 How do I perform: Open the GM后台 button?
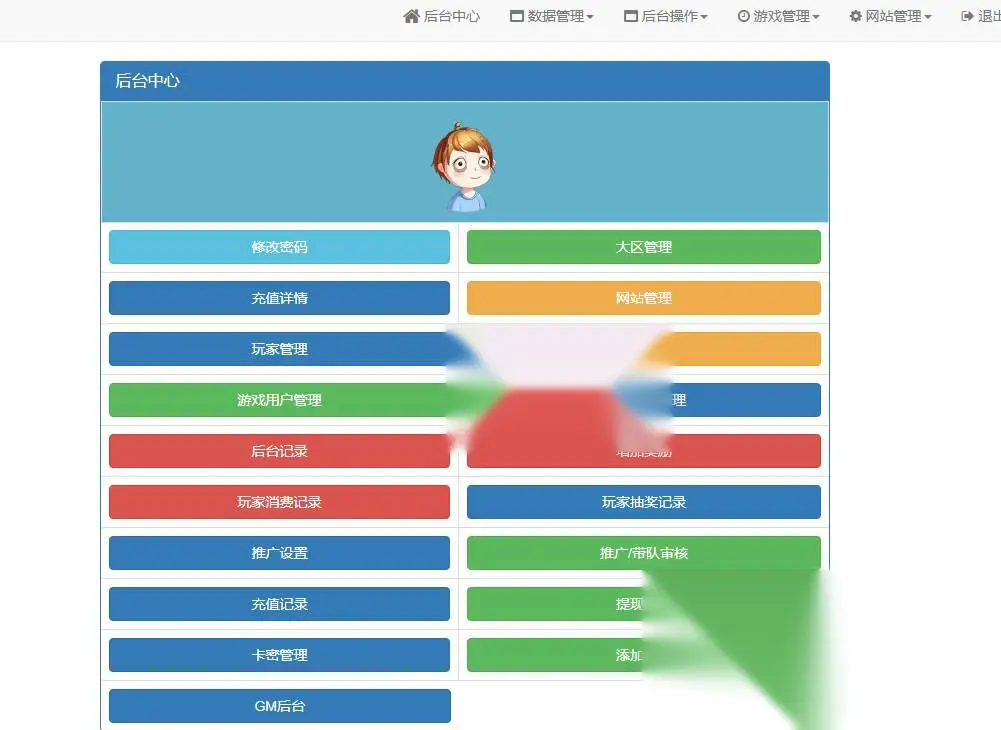click(279, 706)
